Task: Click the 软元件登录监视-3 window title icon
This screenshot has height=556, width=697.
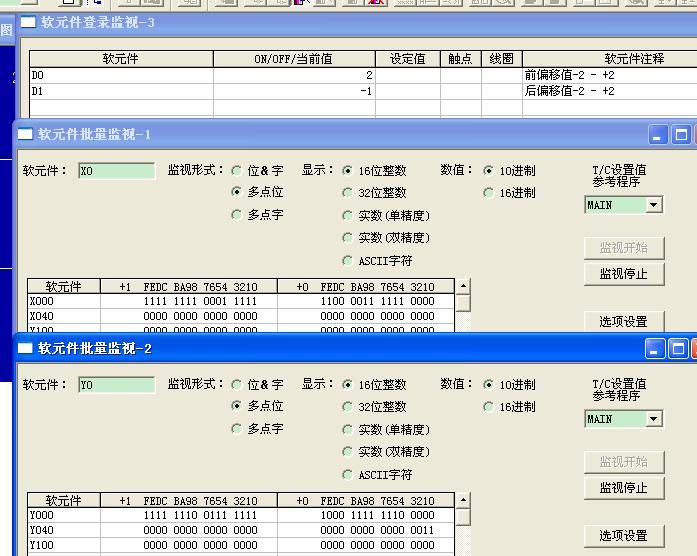Action: pos(28,21)
